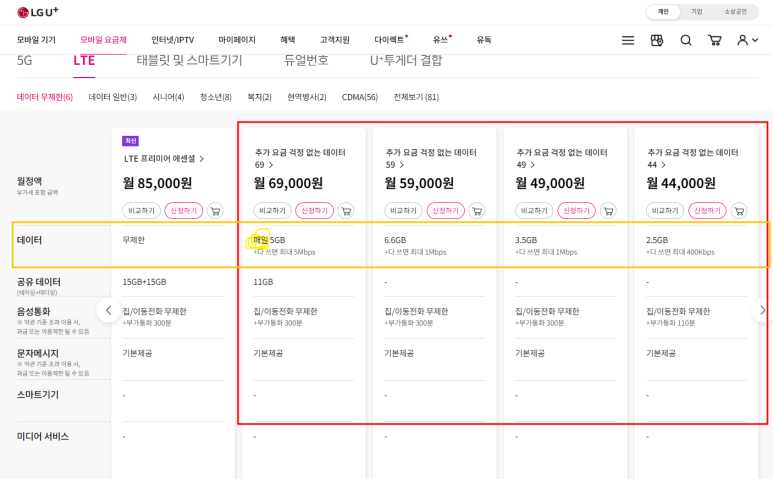The height and width of the screenshot is (479, 773).
Task: Add 44,000원 plan to cart
Action: [x=739, y=211]
